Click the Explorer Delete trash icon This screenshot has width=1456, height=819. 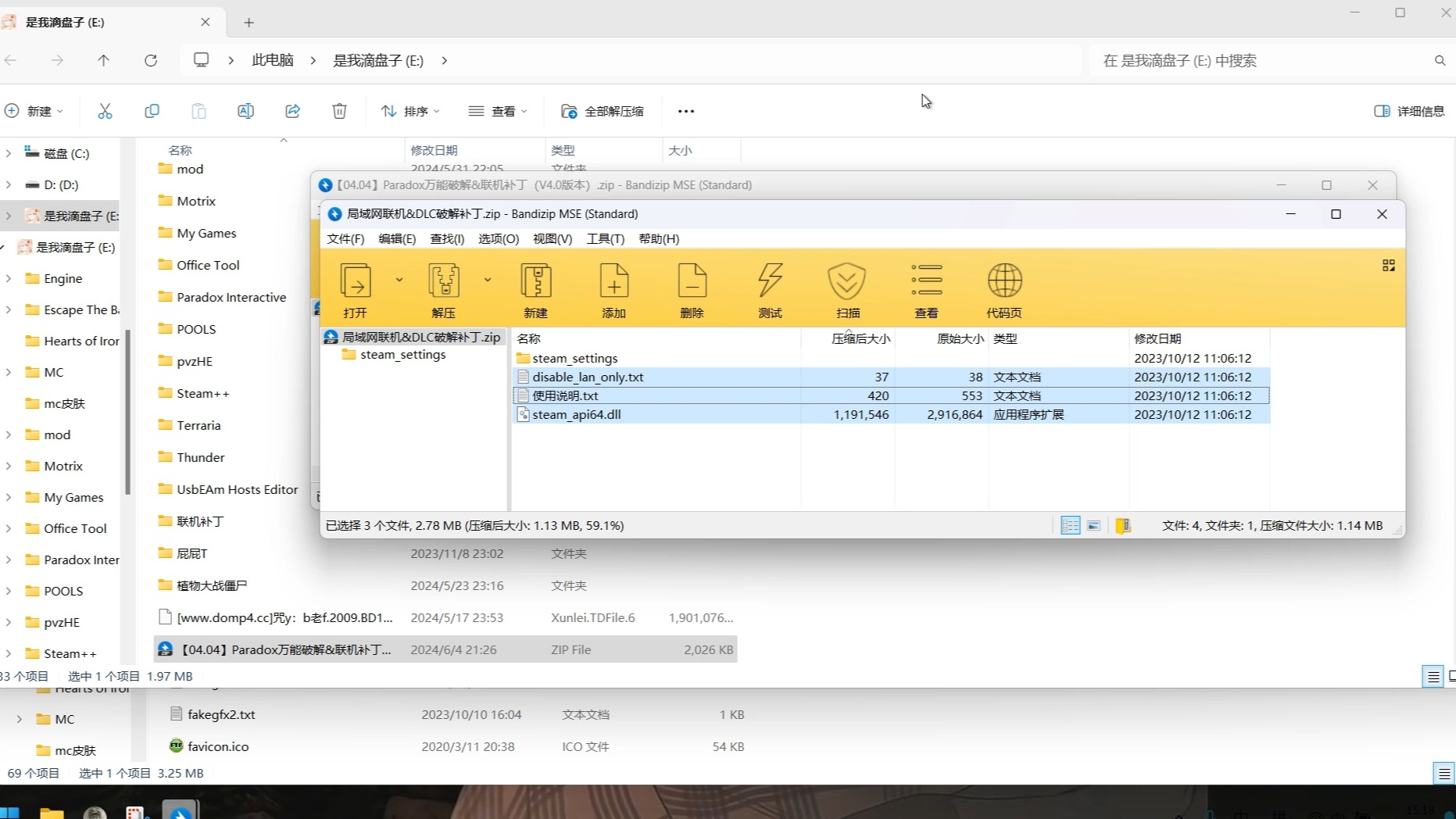(339, 111)
